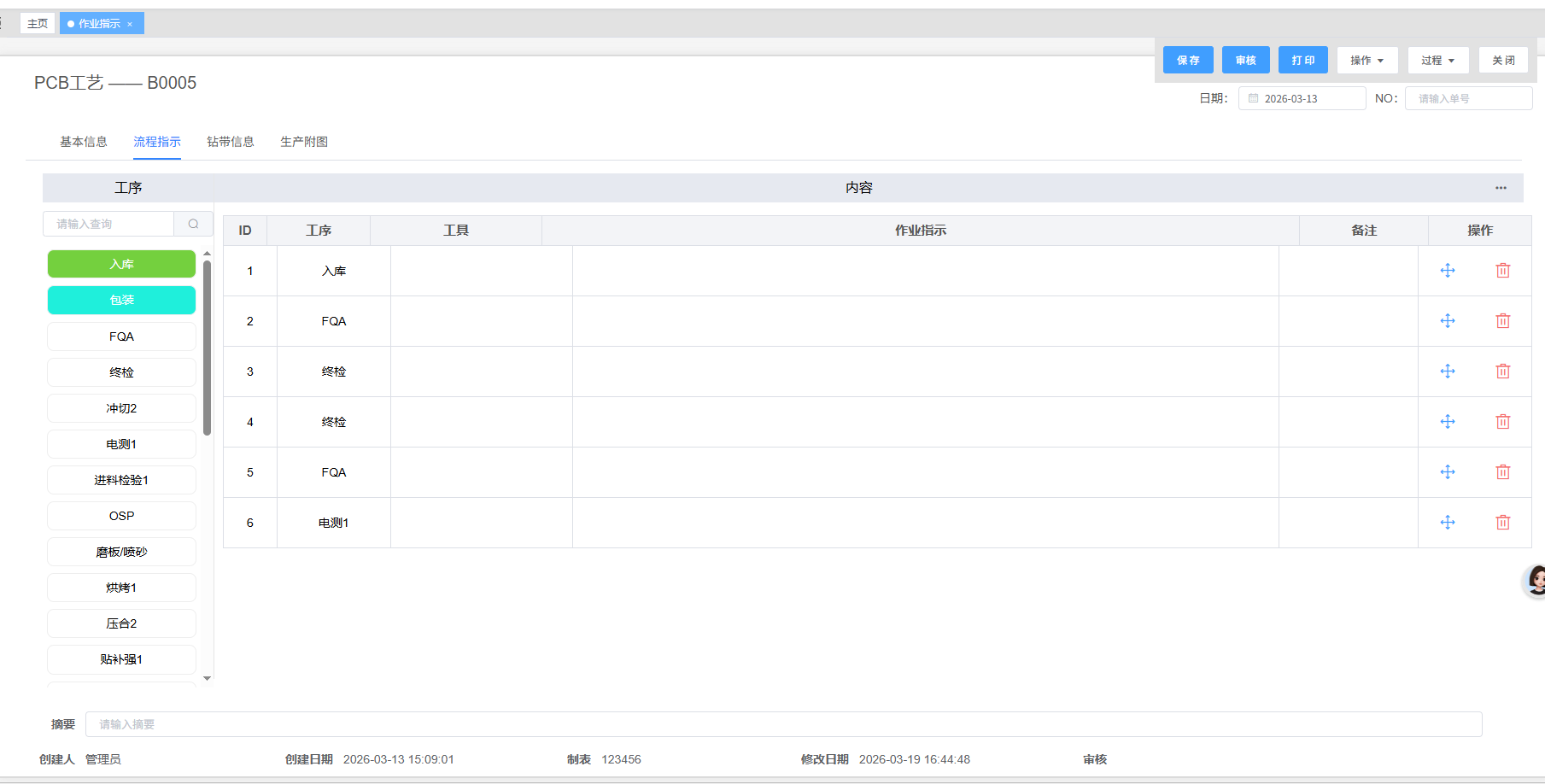Open the date picker showing 2026-03-13

click(1302, 99)
